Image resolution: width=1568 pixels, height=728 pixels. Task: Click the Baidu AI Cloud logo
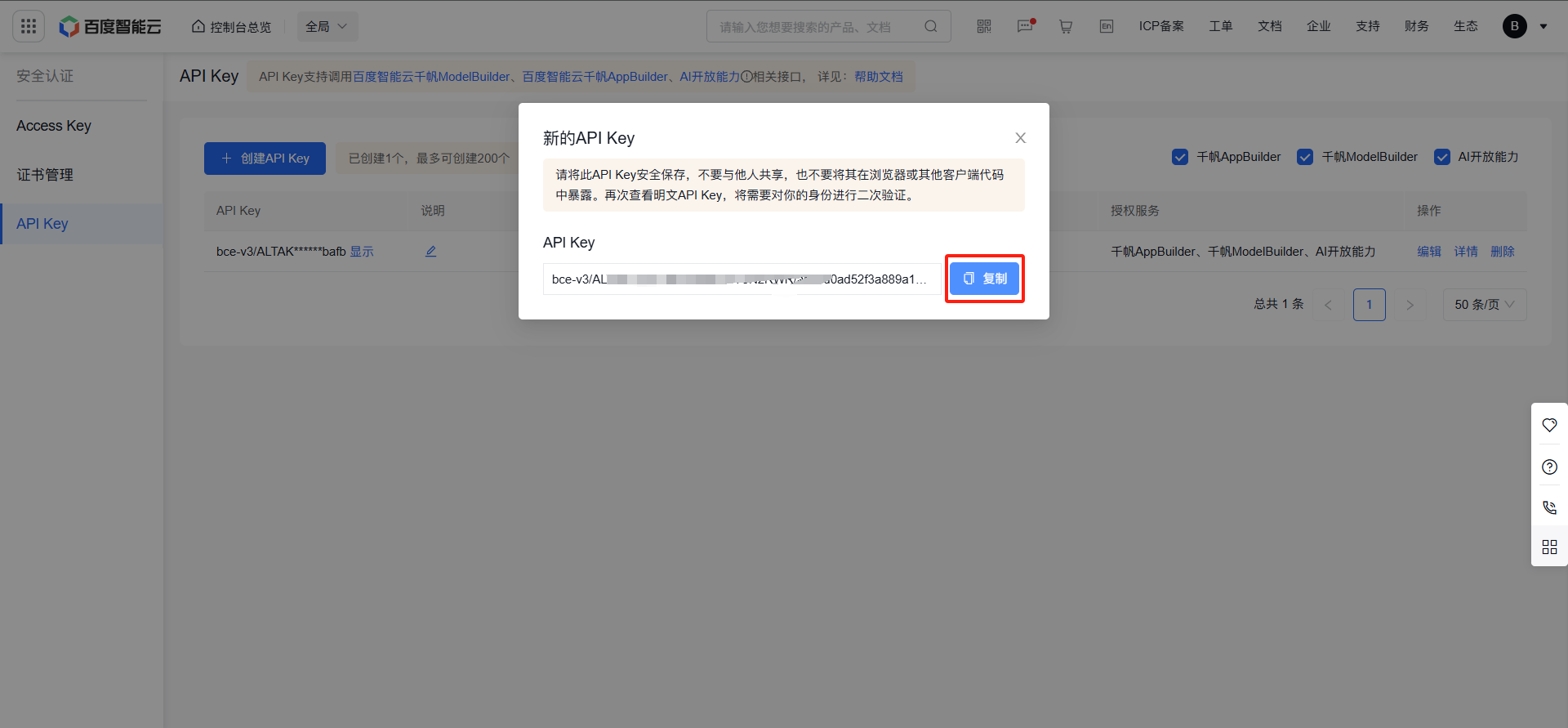(110, 26)
